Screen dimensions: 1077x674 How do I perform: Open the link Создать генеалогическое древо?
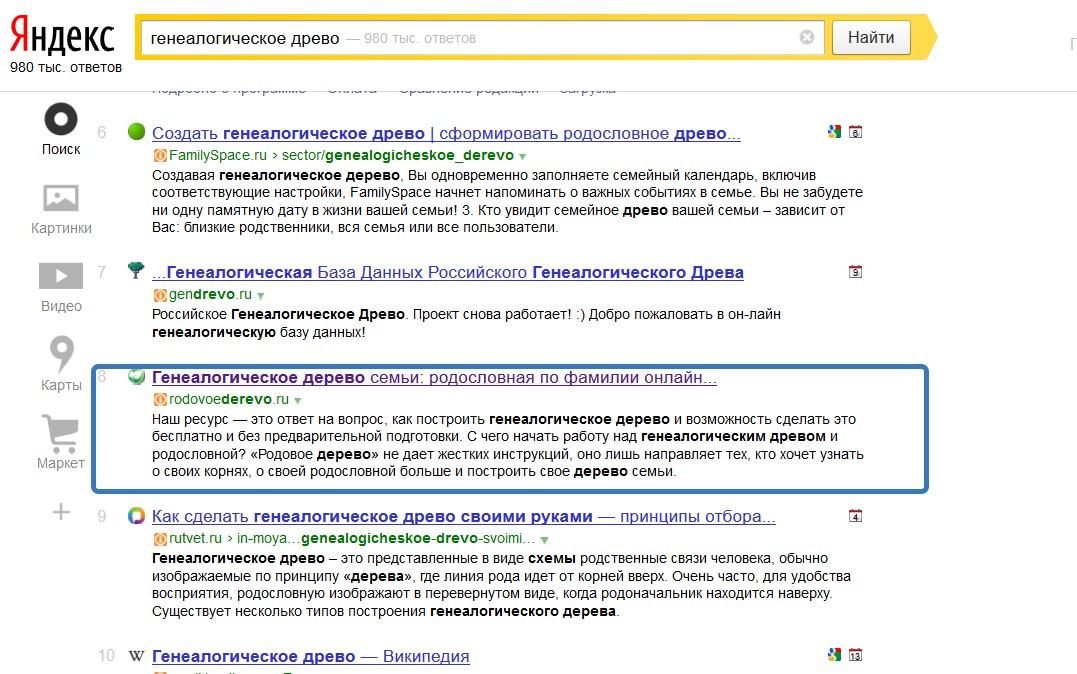446,133
